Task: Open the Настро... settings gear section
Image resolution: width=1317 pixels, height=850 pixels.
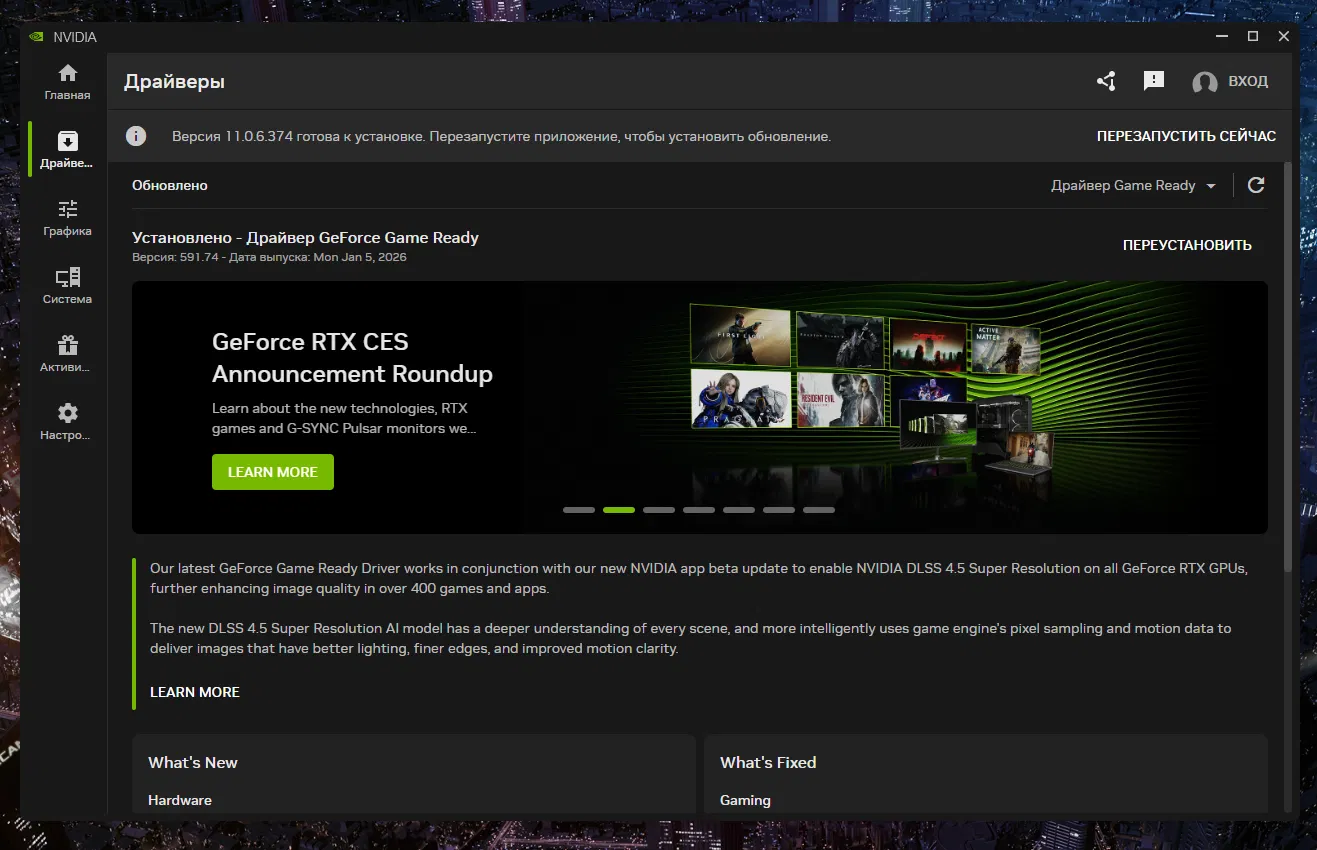Action: (x=67, y=422)
